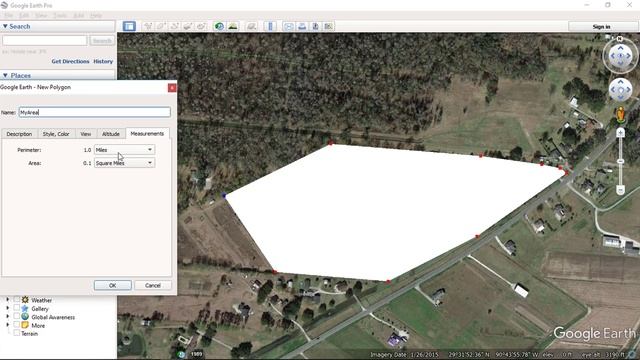Click the Record a Tour toolbar icon
Viewport: 640px width, 360px height.
point(201,27)
